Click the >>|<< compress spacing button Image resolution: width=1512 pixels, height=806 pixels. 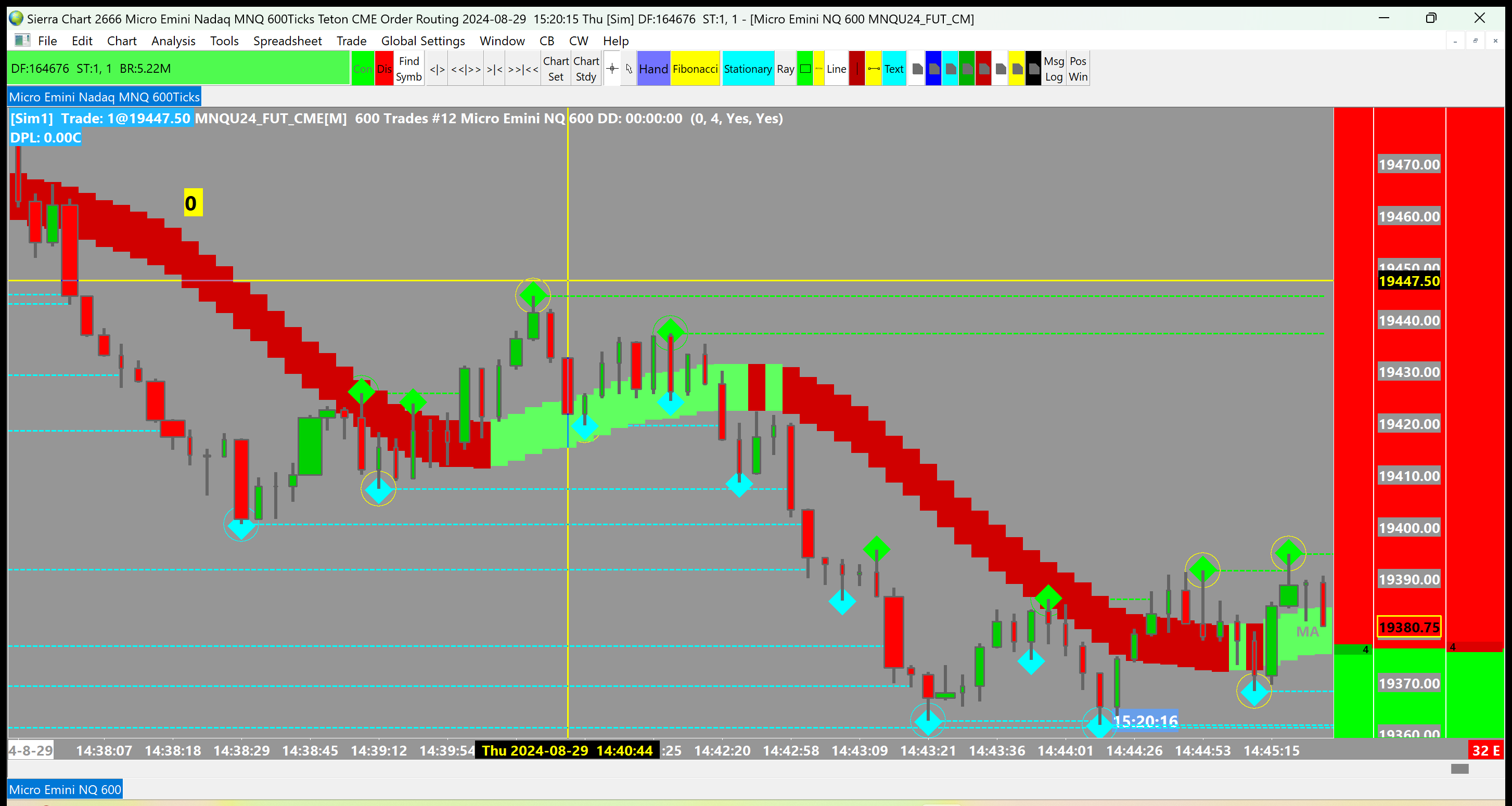point(523,69)
